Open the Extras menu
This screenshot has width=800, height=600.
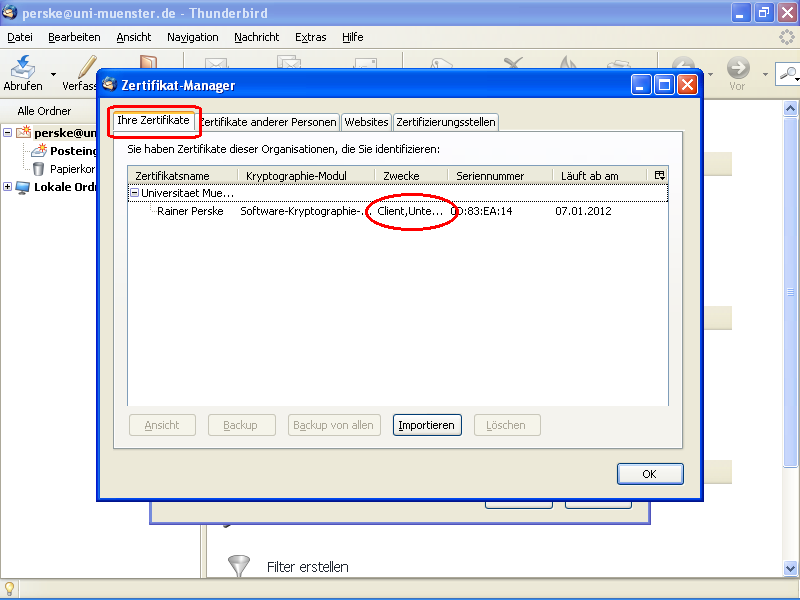pyautogui.click(x=310, y=37)
